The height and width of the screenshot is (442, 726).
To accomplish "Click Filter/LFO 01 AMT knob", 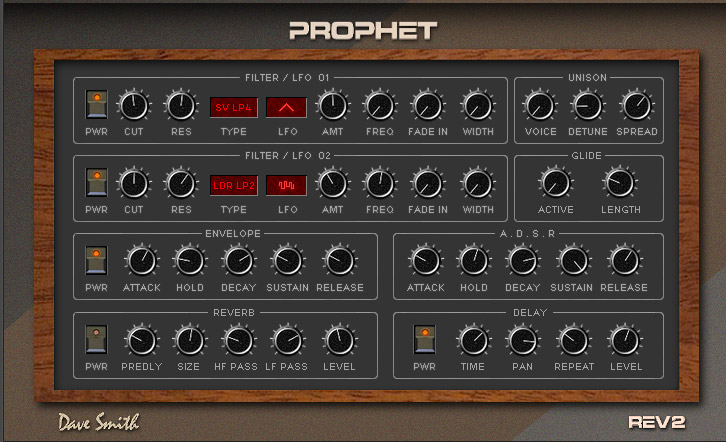I will 332,106.
